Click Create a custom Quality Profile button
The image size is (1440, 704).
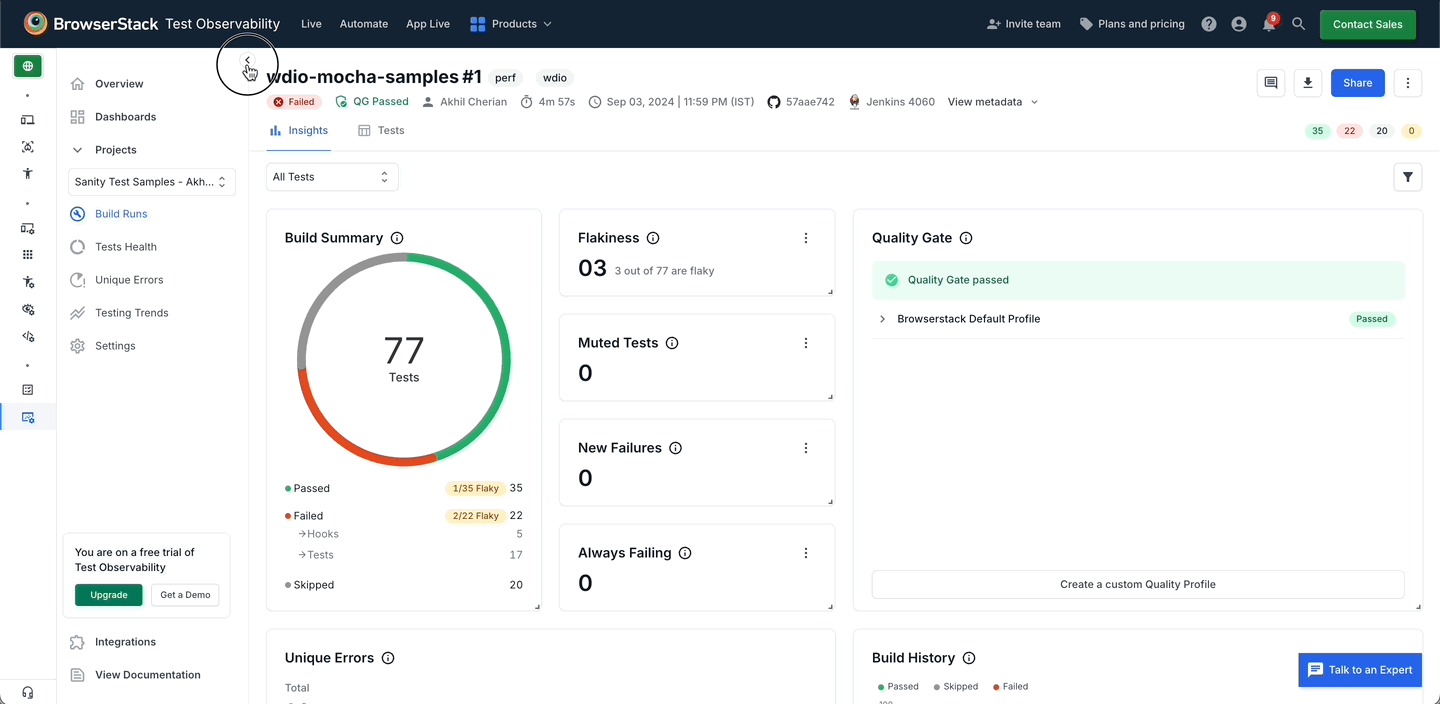click(x=1137, y=584)
